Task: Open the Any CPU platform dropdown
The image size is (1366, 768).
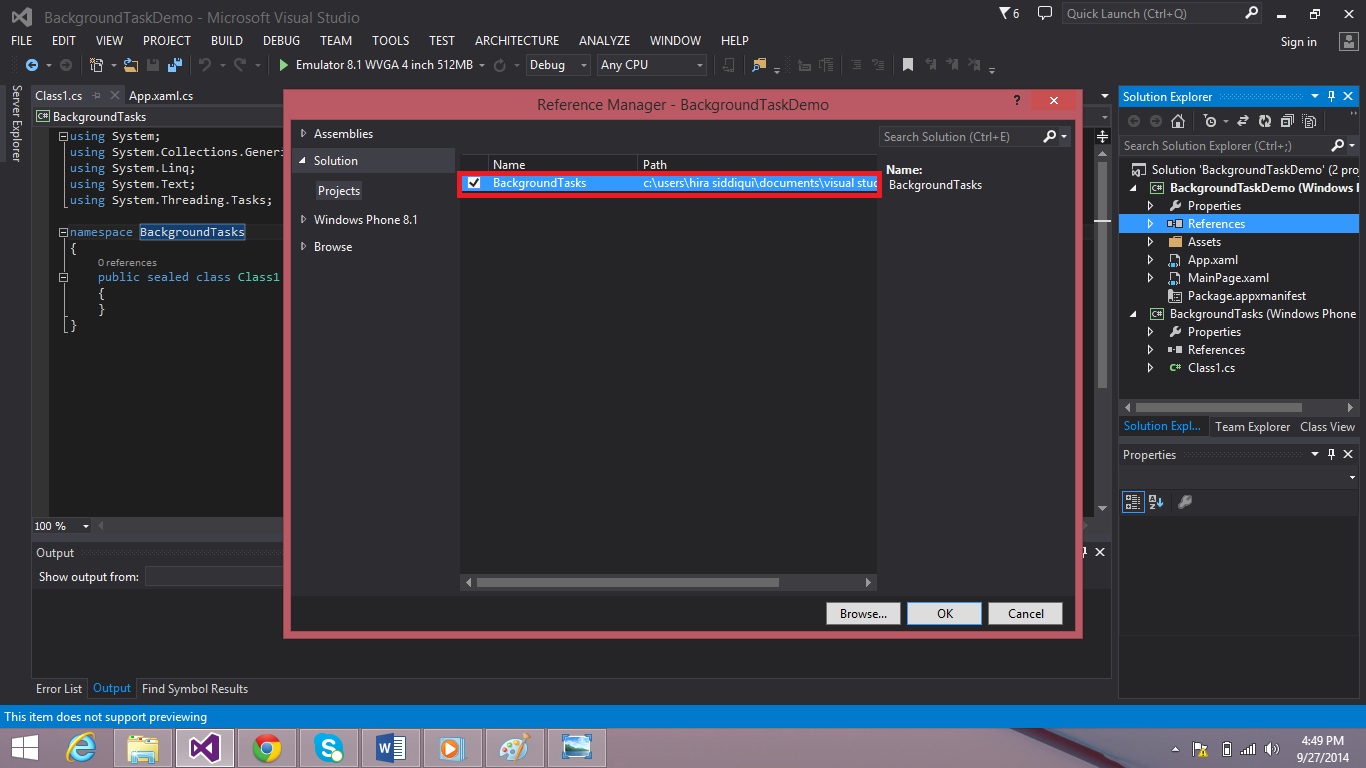Action: (652, 65)
